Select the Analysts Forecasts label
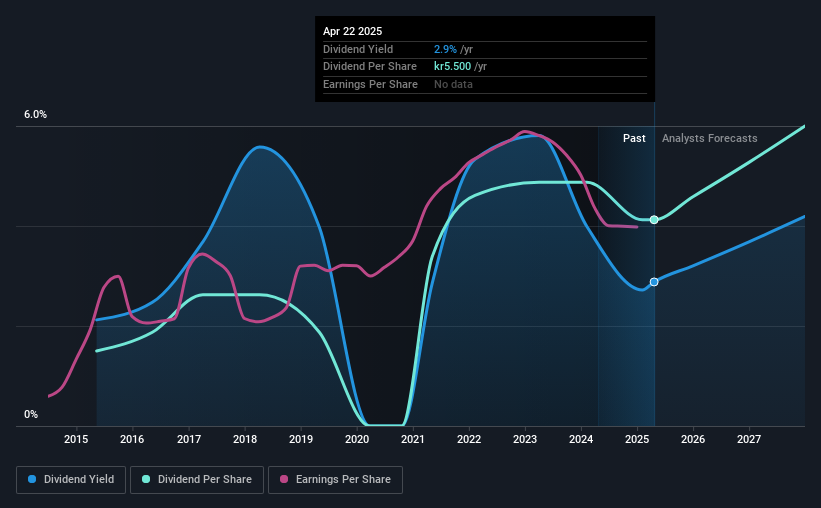Image resolution: width=821 pixels, height=508 pixels. tap(709, 138)
